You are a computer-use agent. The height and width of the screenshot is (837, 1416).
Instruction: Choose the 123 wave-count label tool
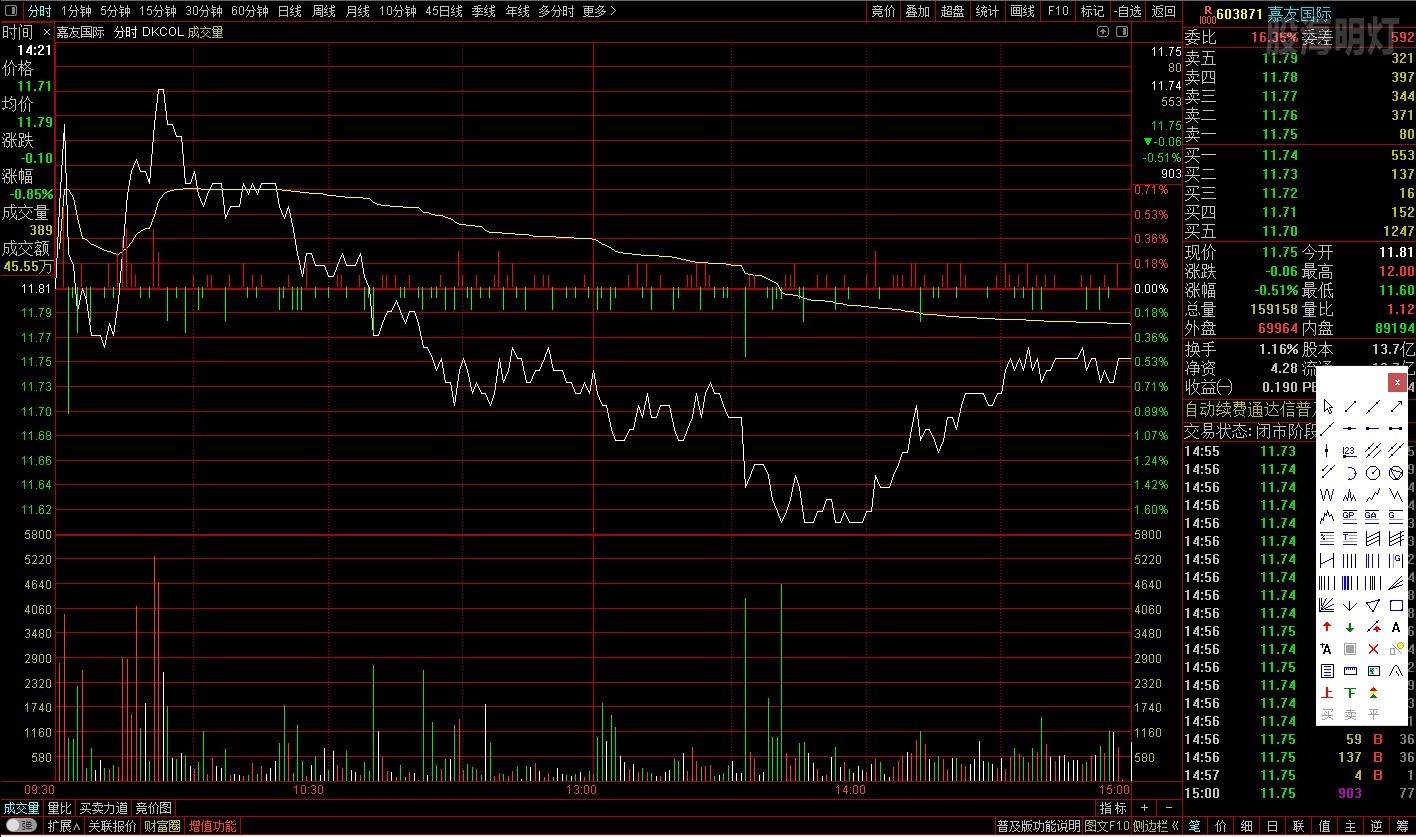tap(1350, 450)
